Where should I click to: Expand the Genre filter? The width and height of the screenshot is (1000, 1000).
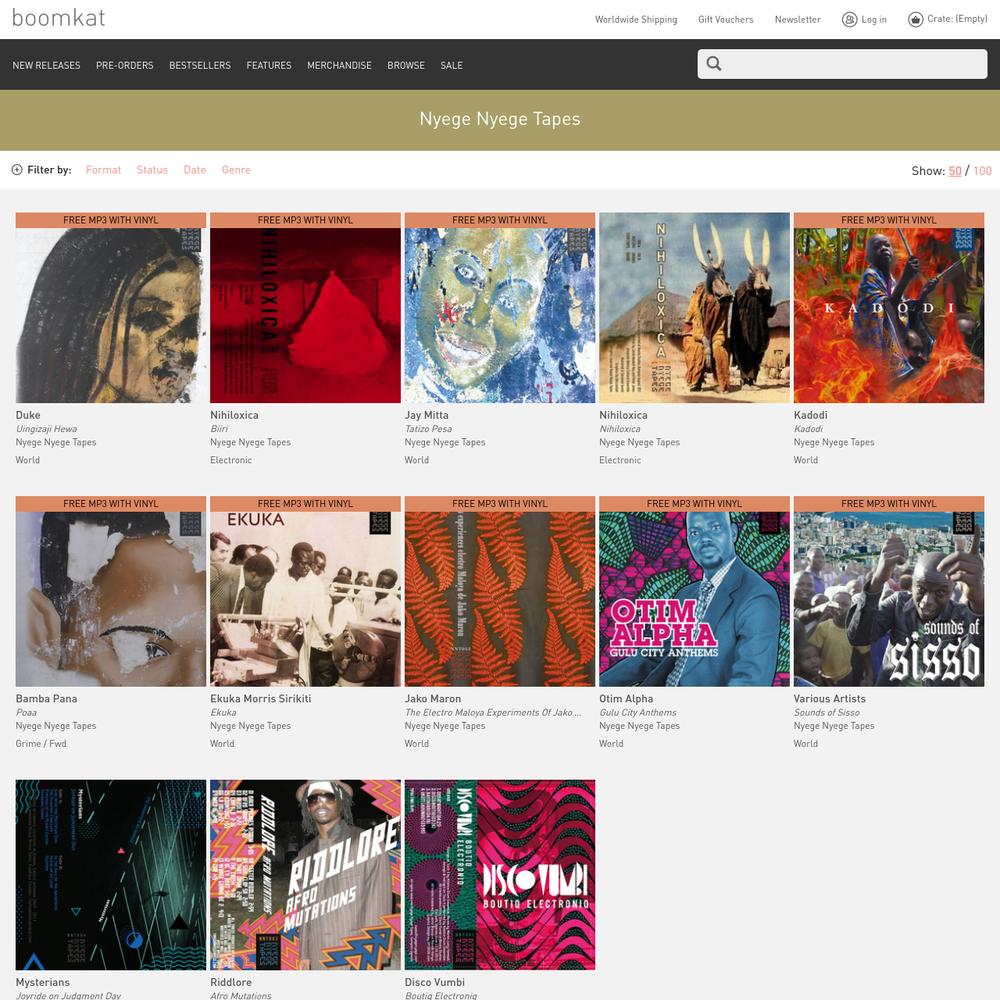pyautogui.click(x=236, y=170)
